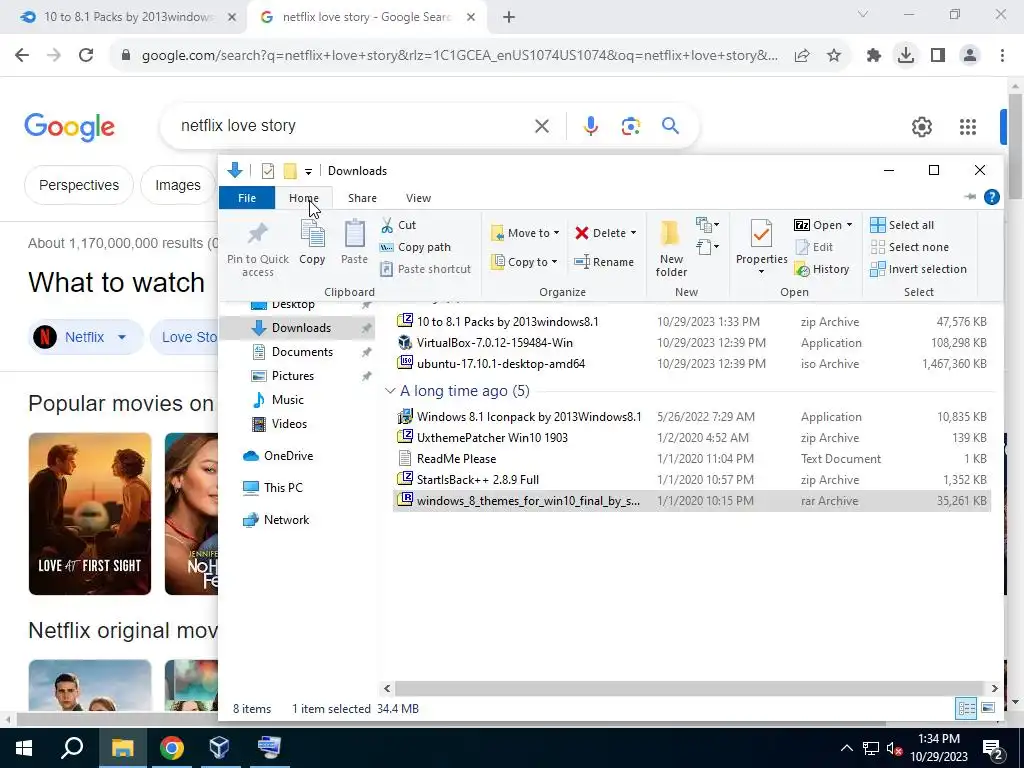The height and width of the screenshot is (768, 1024).
Task: Open Google apps grid icon
Action: click(967, 127)
